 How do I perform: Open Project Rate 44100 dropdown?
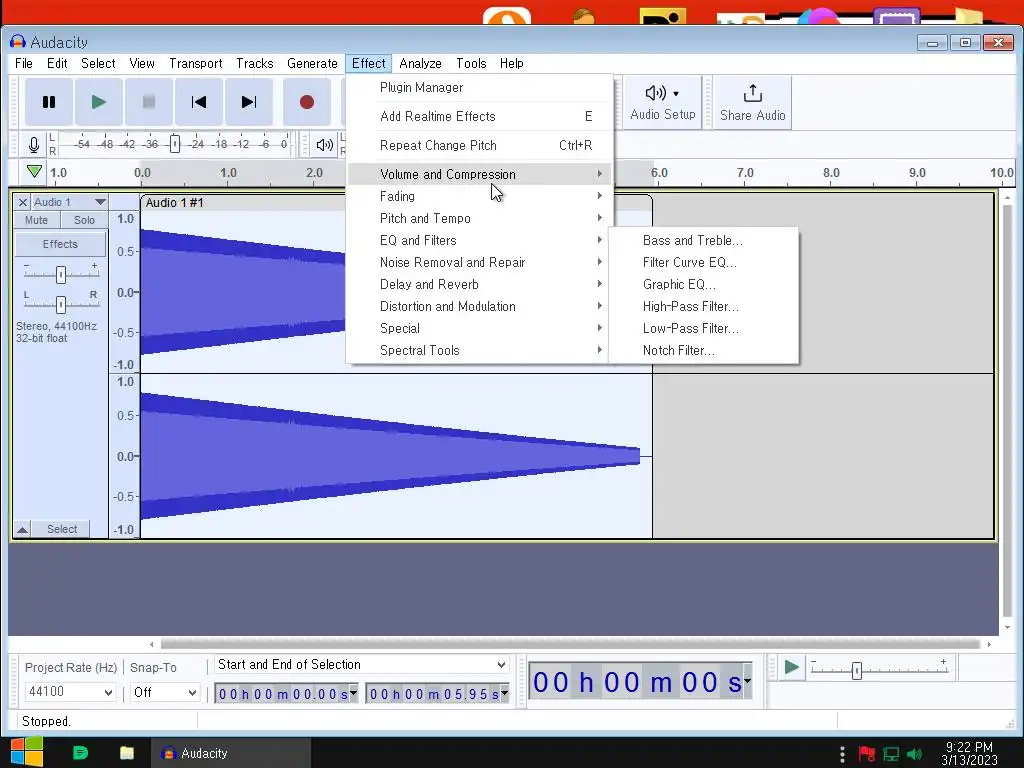click(70, 692)
